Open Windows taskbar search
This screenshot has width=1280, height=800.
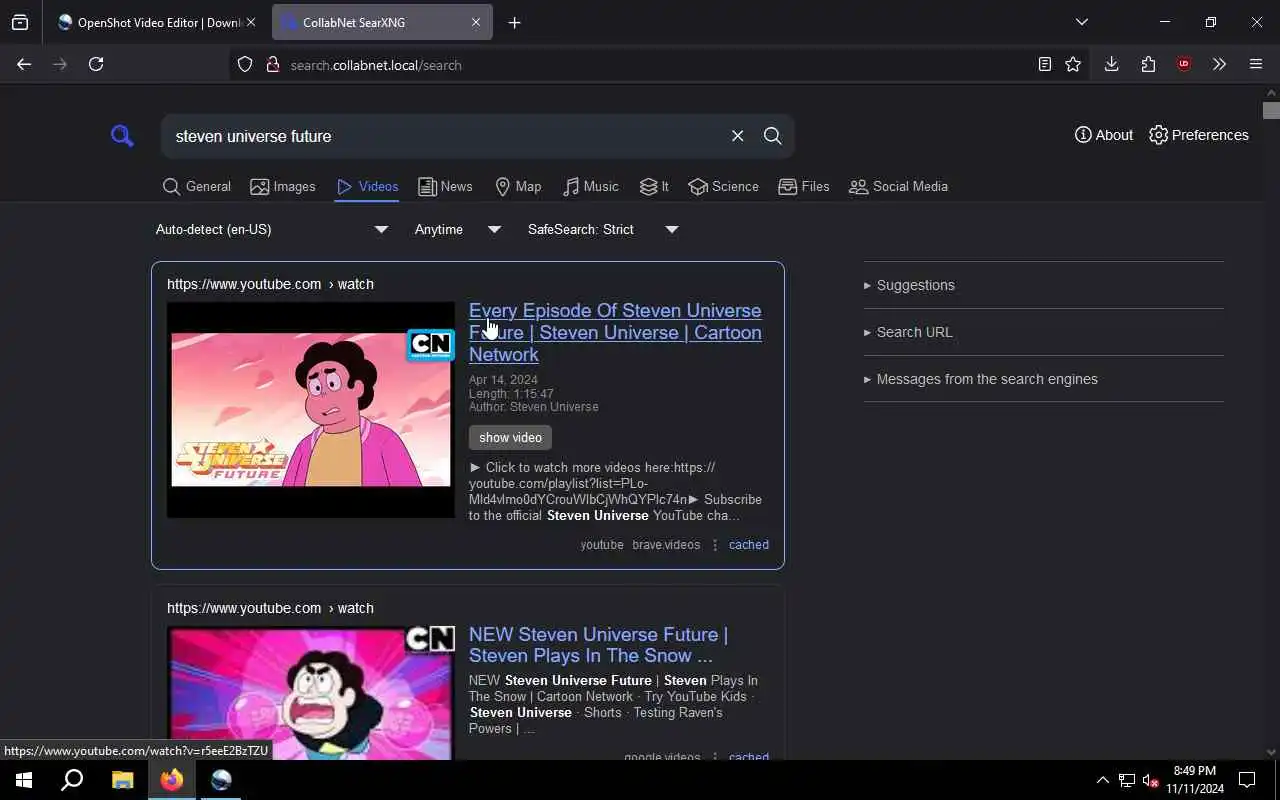(72, 780)
